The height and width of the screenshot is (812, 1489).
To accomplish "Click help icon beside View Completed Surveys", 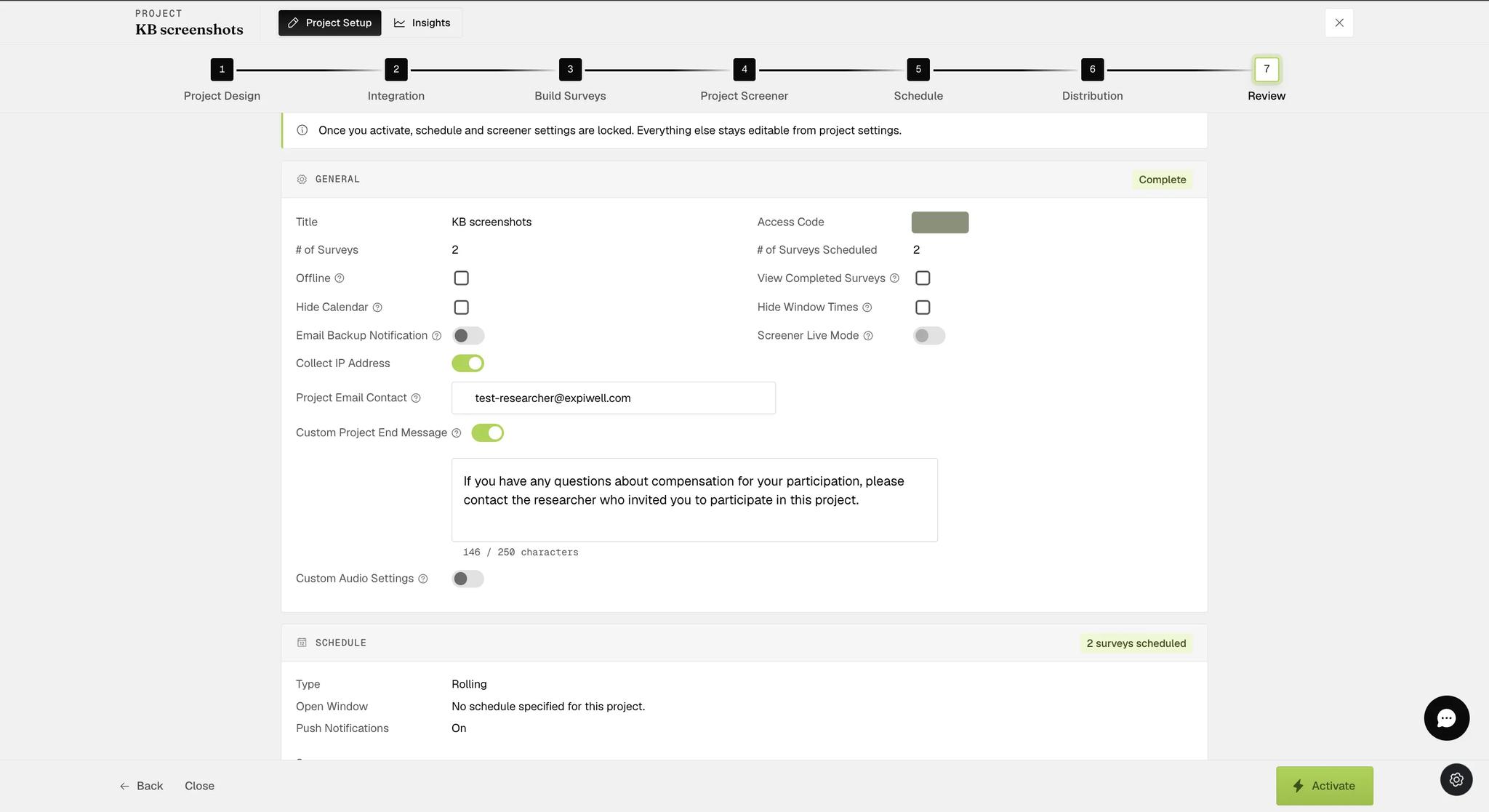I will tap(894, 278).
